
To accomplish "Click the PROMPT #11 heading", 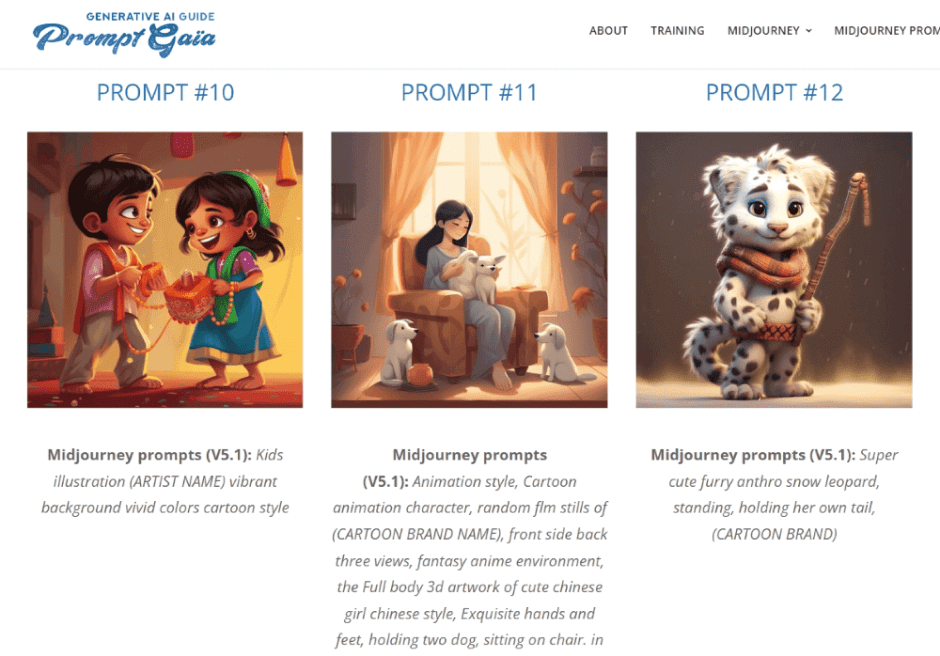I will tap(469, 92).
